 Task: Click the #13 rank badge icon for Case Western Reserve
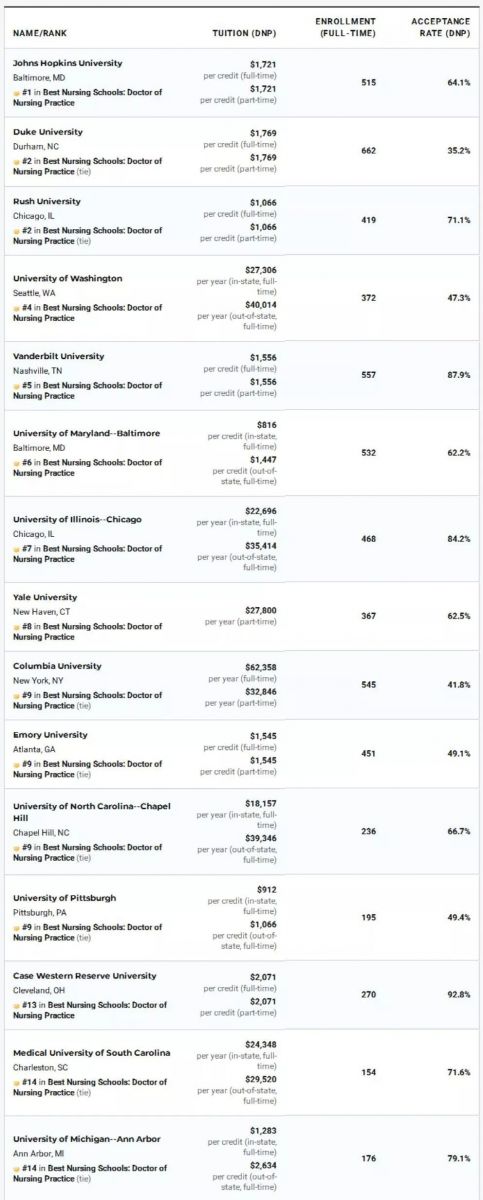click(x=16, y=1005)
